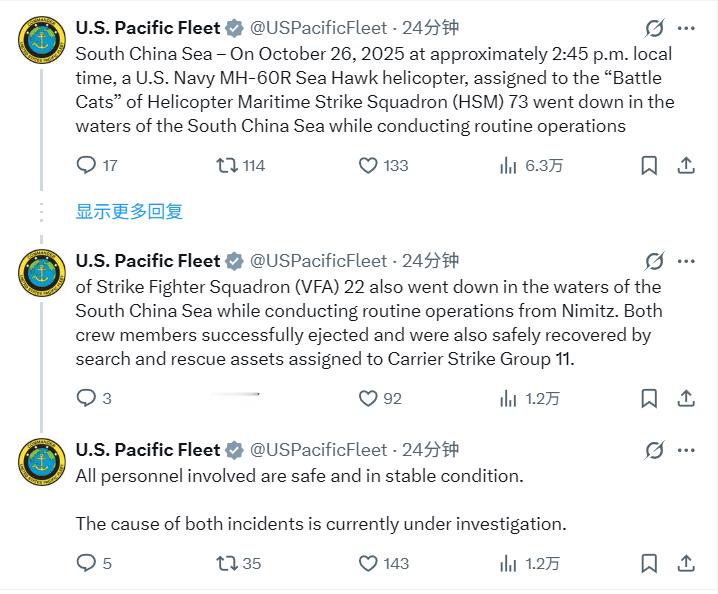Share the first tweet about HSM 73

point(686,165)
